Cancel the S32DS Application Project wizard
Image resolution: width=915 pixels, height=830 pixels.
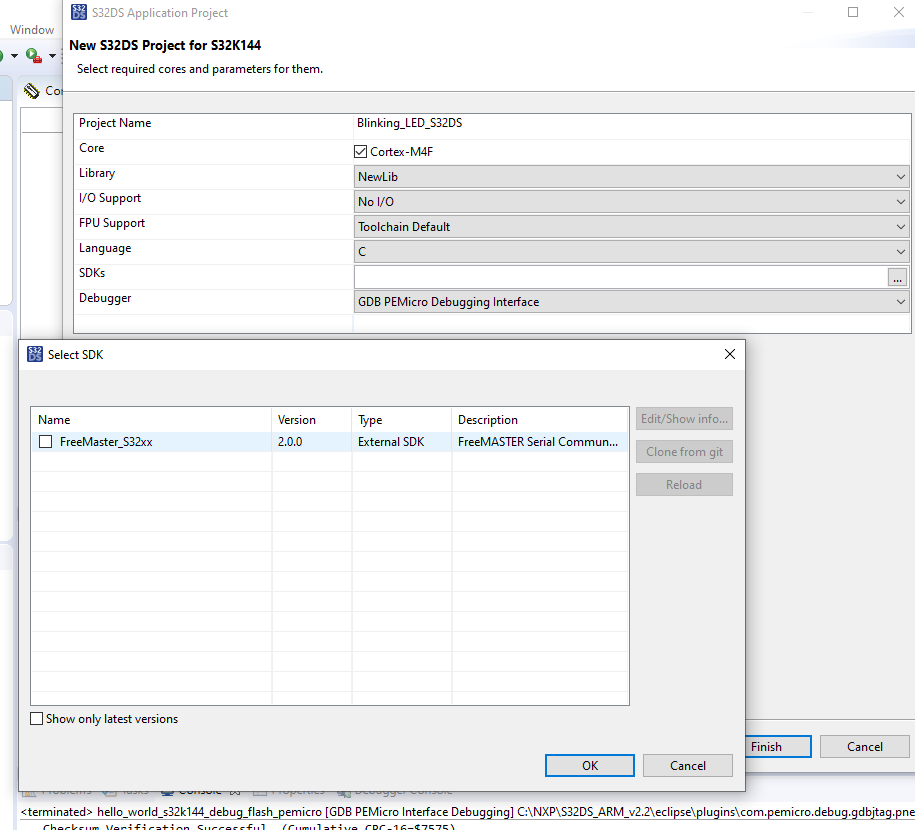pos(864,747)
